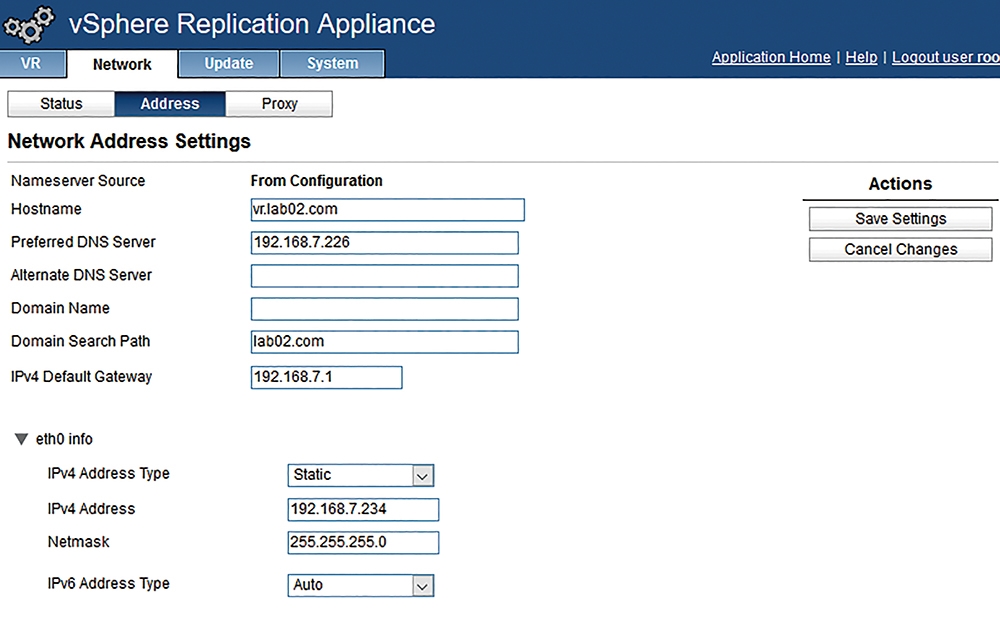
Task: Click the IPv4 Address input field
Action: pyautogui.click(x=364, y=509)
